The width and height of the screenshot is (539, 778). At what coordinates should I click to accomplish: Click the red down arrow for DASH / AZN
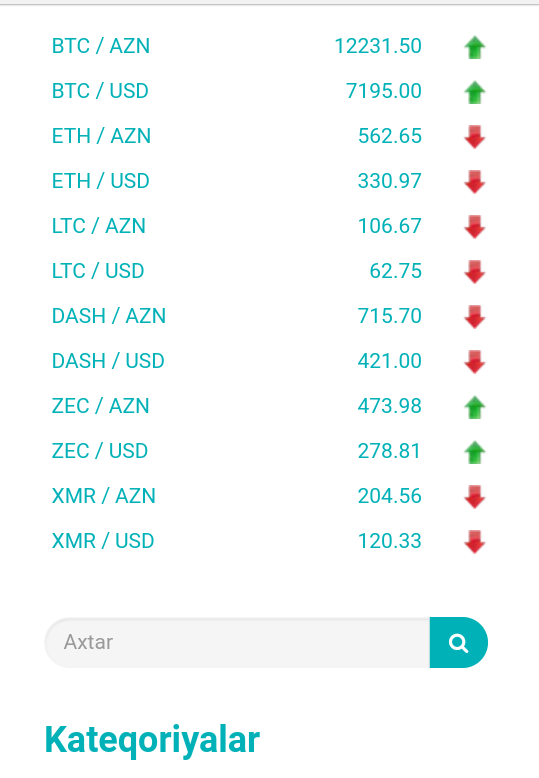[x=474, y=317]
